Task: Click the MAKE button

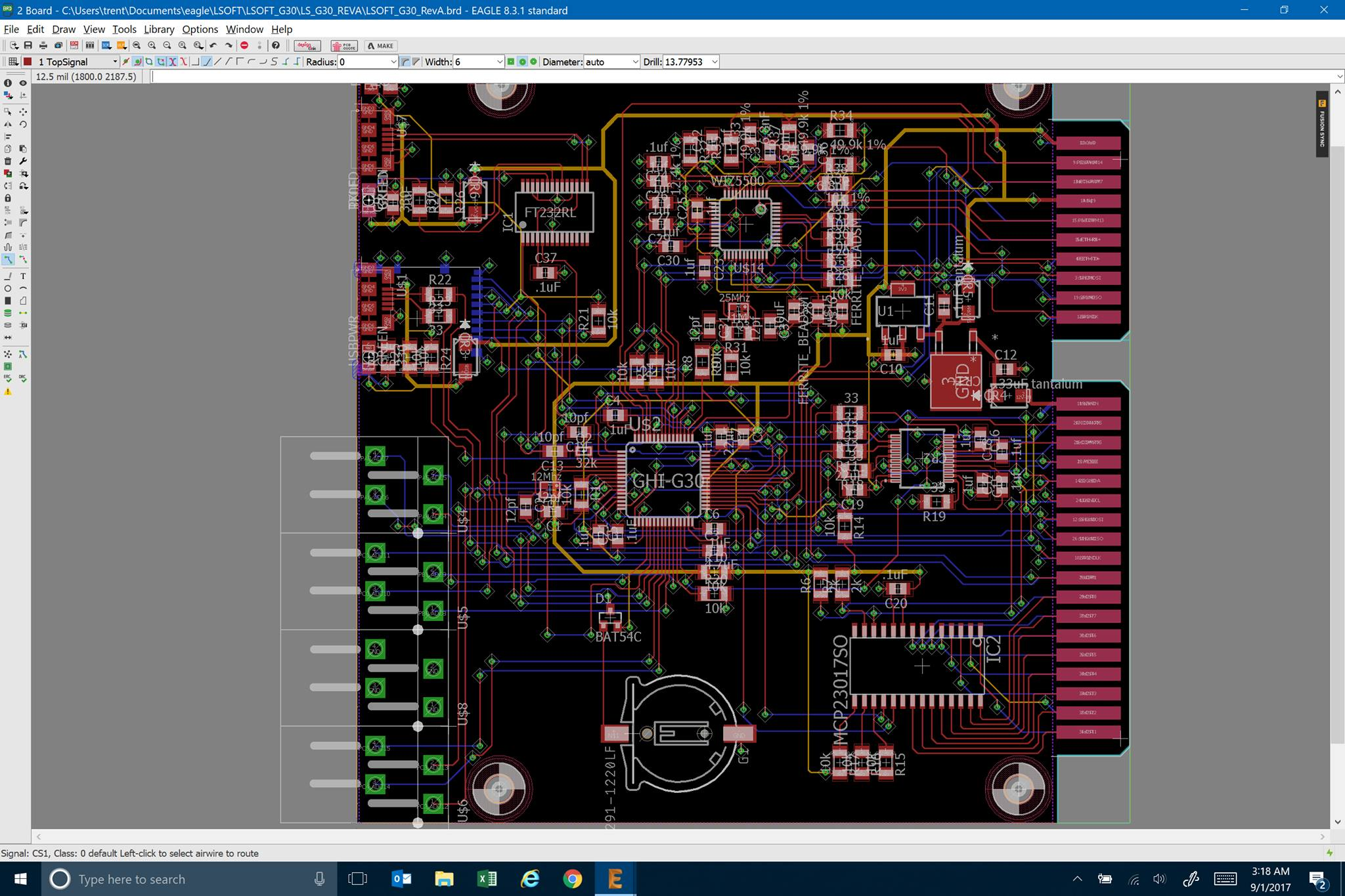Action: pyautogui.click(x=380, y=45)
